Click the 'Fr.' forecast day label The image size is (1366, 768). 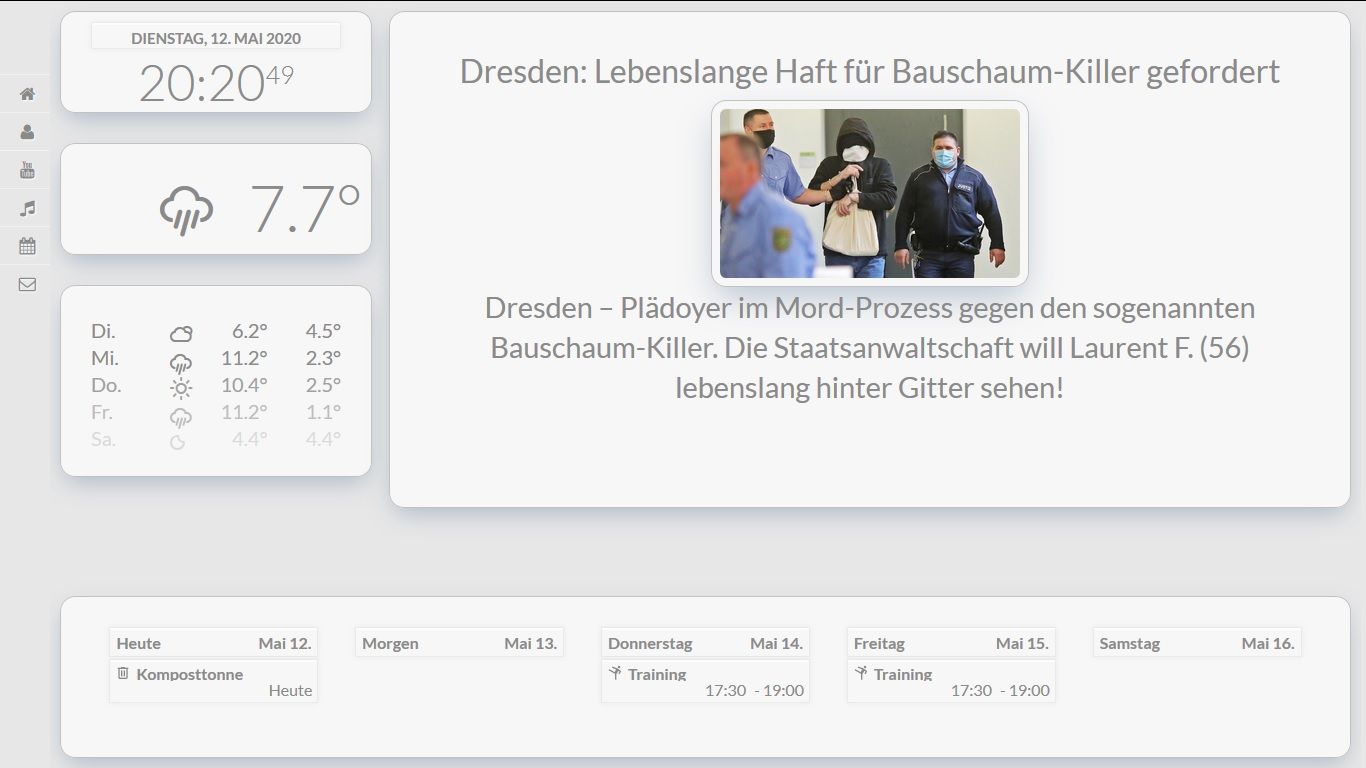[102, 412]
